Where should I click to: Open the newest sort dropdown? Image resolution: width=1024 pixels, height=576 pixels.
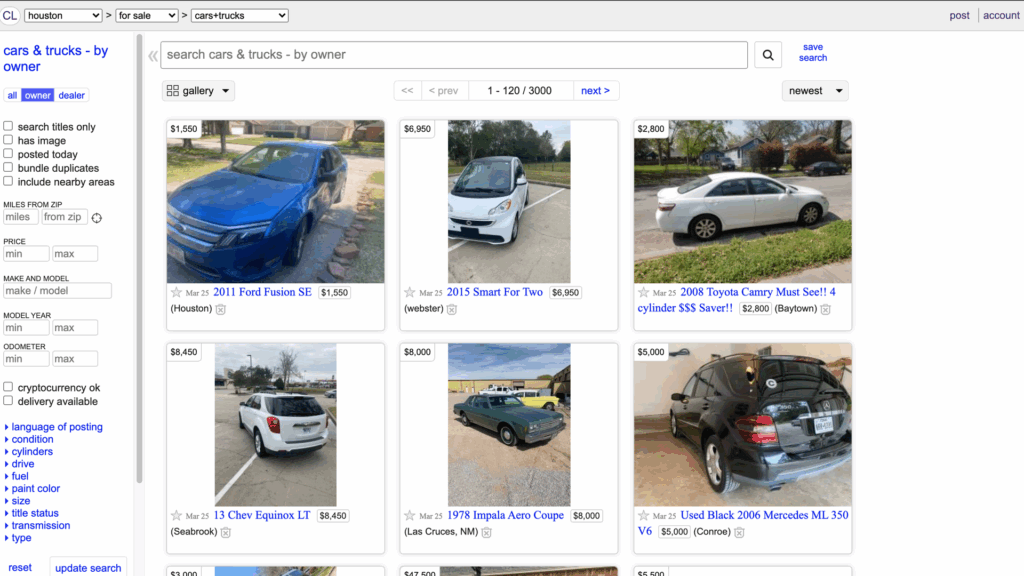pos(815,91)
